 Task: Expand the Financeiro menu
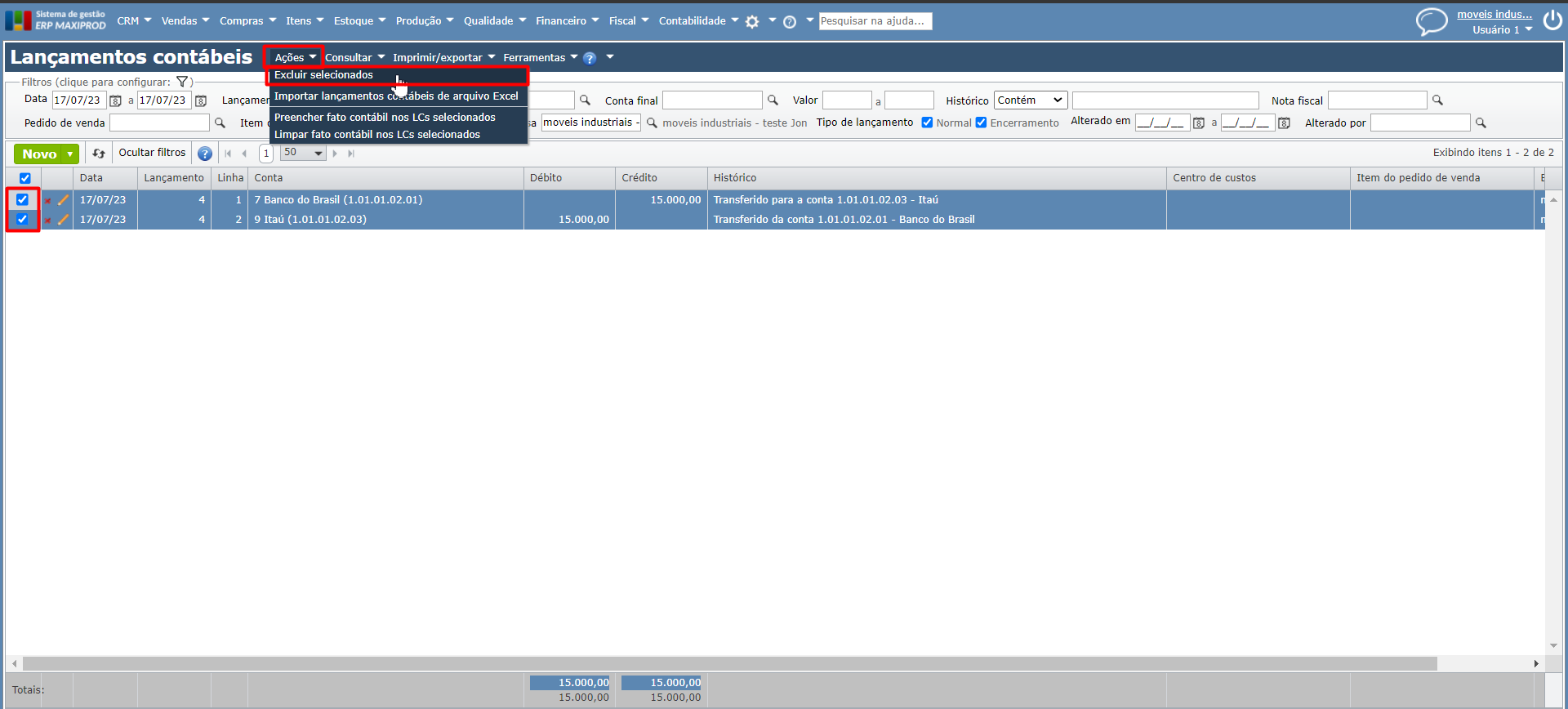[x=568, y=20]
